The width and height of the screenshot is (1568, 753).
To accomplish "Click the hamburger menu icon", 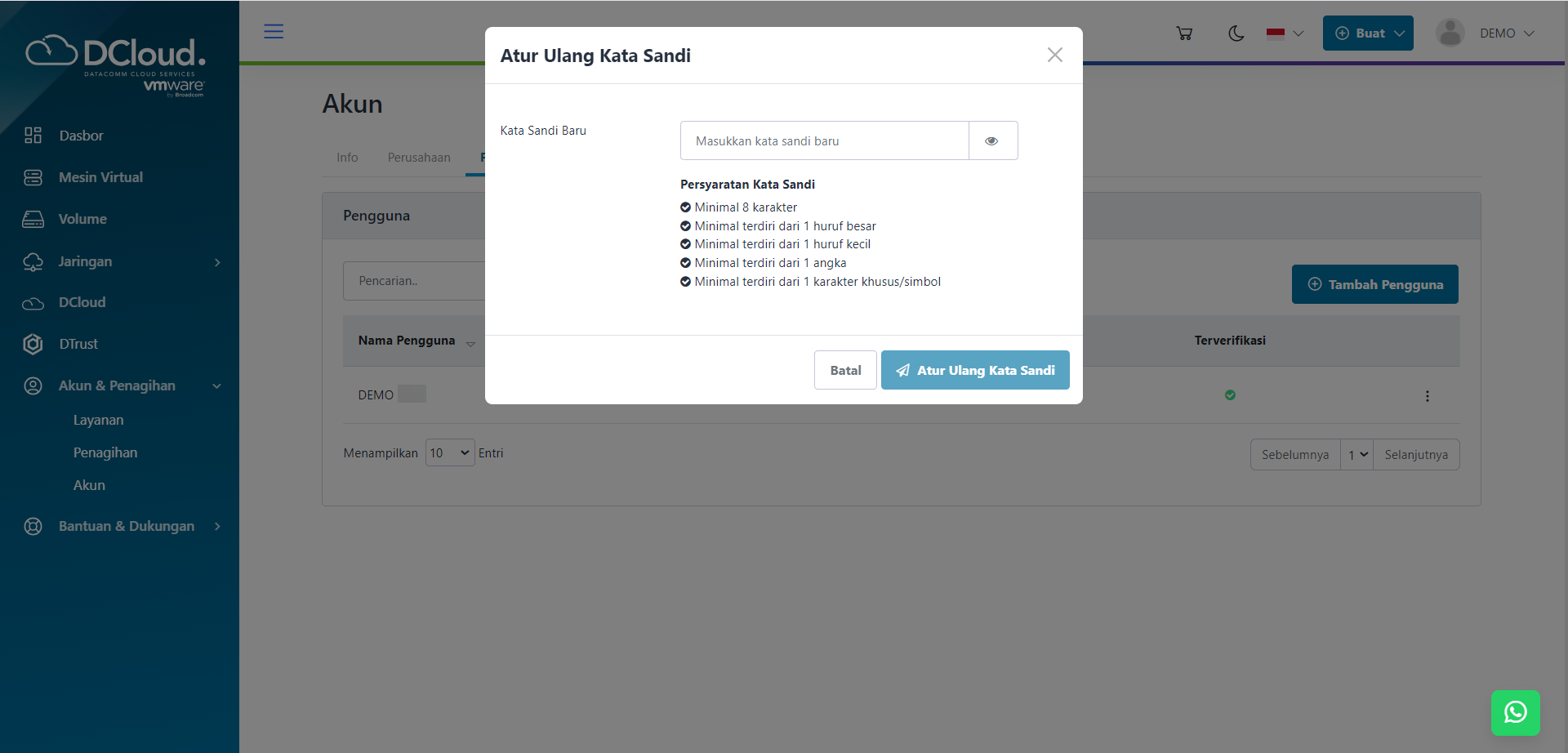I will click(274, 32).
